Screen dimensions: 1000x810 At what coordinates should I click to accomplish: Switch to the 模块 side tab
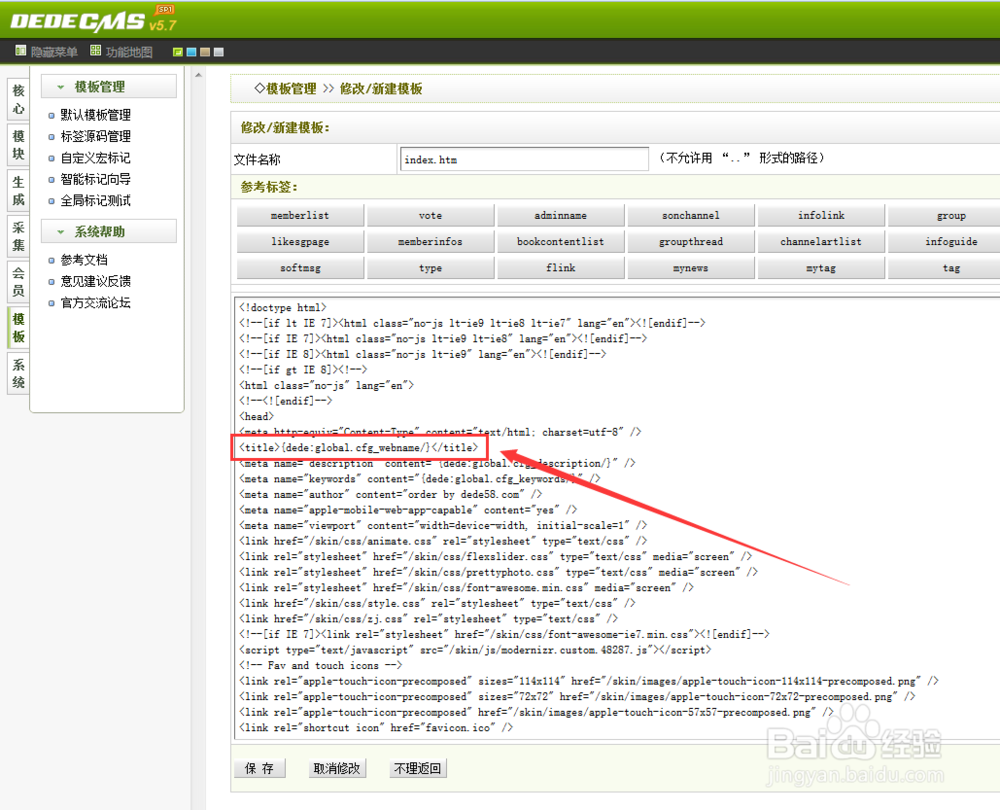(x=18, y=145)
